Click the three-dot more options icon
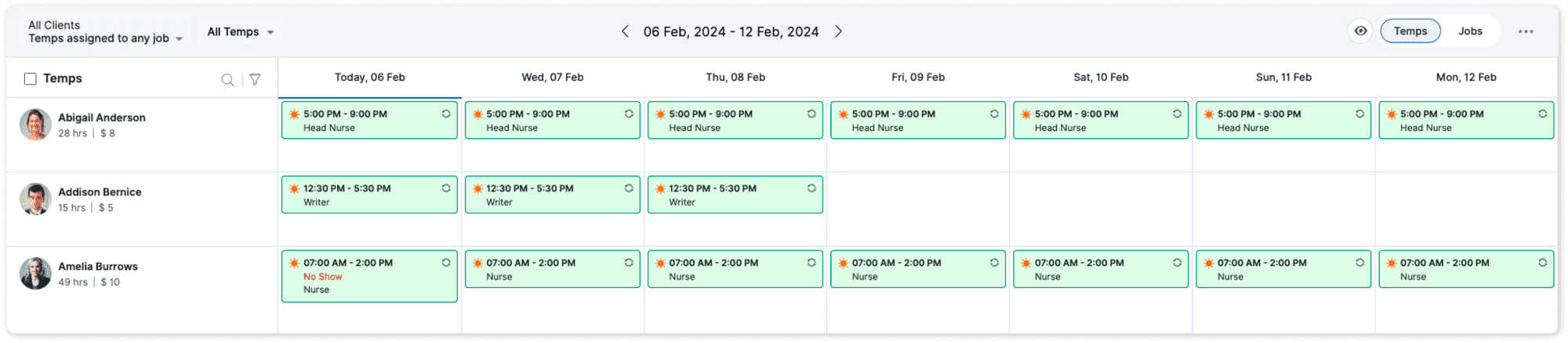This screenshot has height=343, width=1568. pos(1525,31)
